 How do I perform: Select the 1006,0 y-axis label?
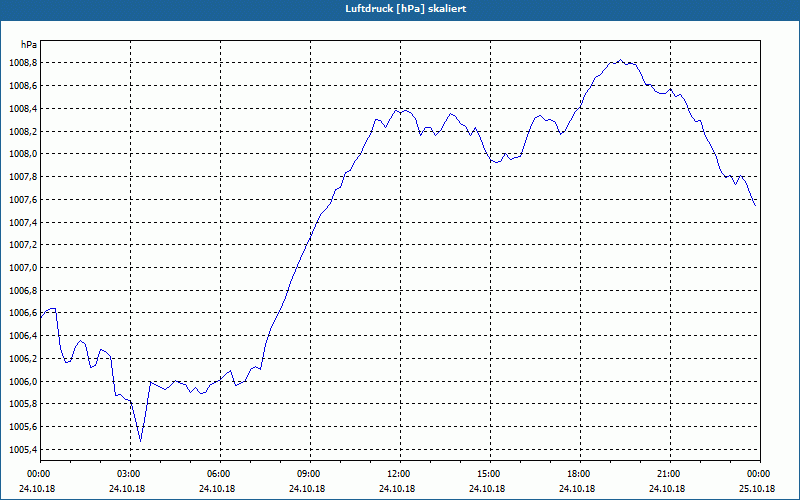(x=22, y=382)
